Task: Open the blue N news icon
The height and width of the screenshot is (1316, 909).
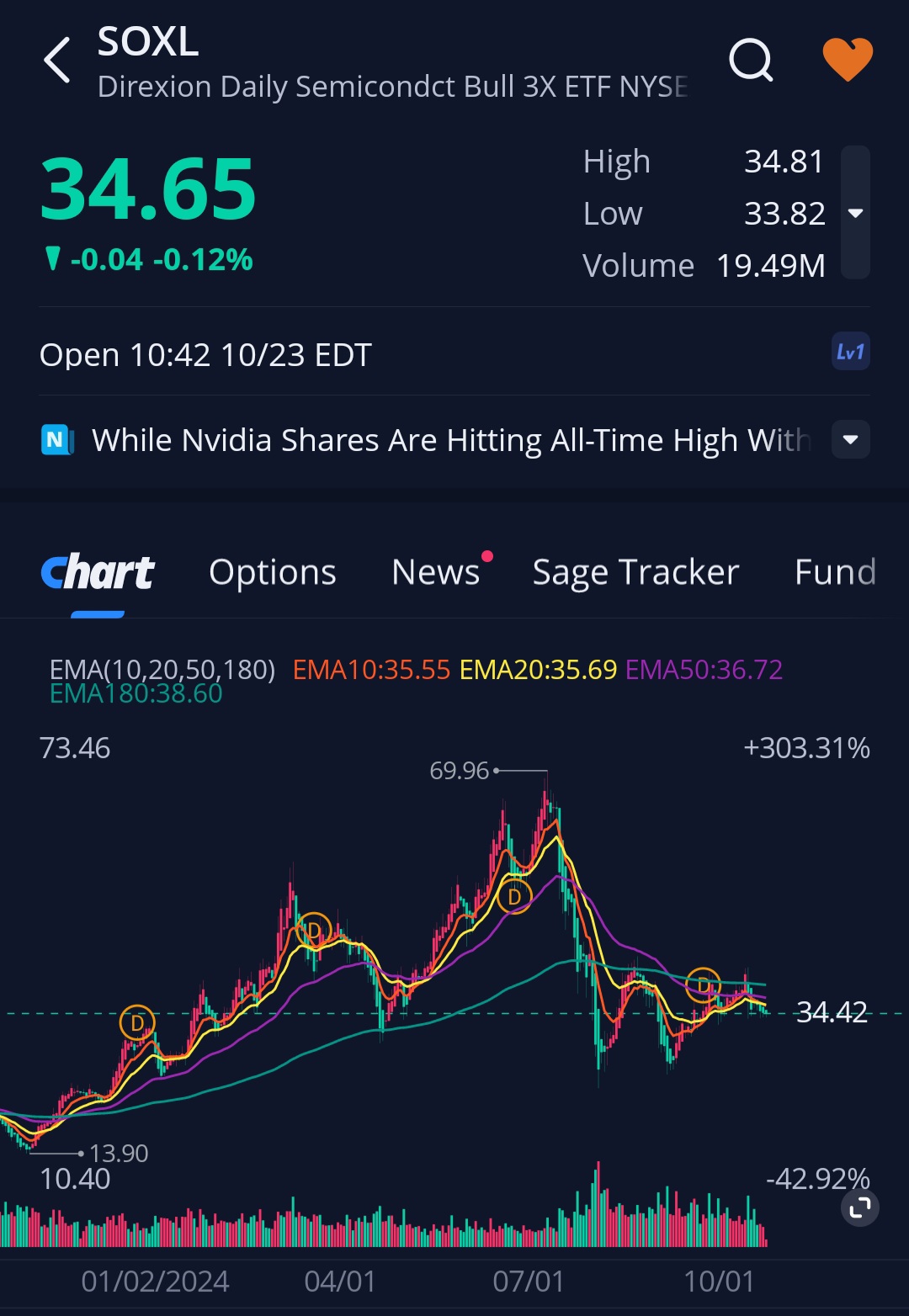Action: pos(57,439)
